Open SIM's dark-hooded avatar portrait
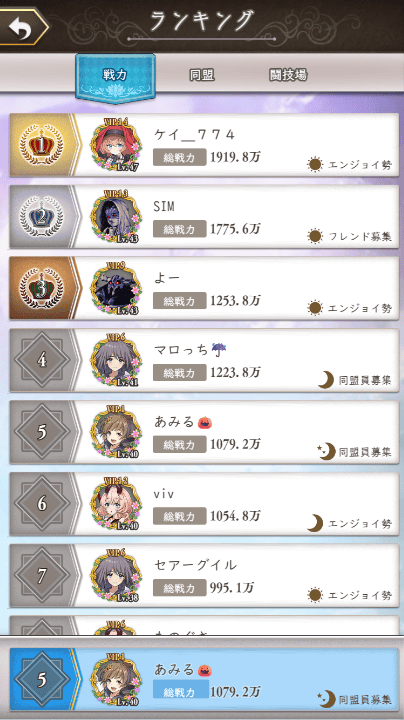 115,217
